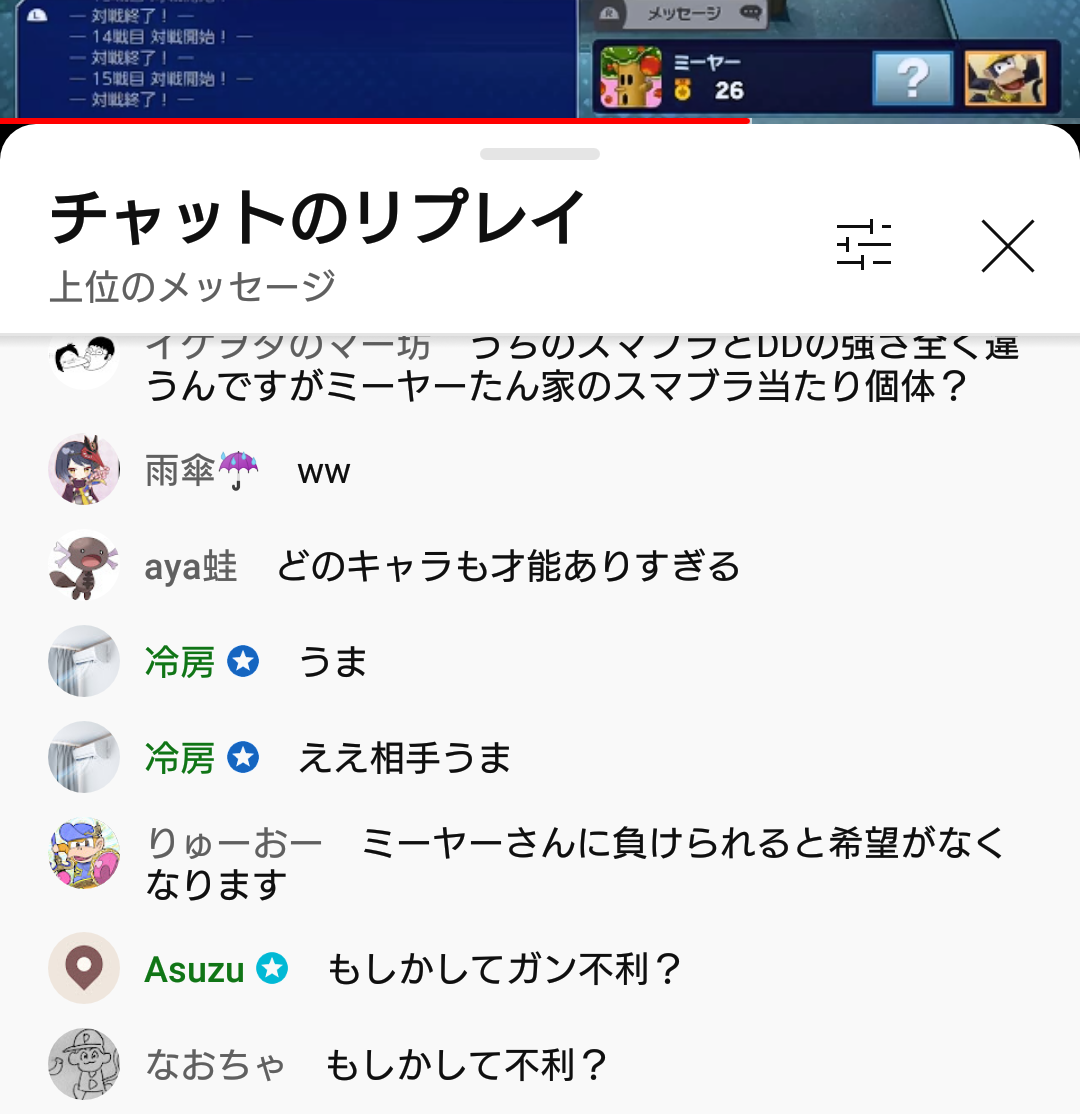
Task: Open the 上位のメッセージ chat mode selector
Action: click(193, 286)
